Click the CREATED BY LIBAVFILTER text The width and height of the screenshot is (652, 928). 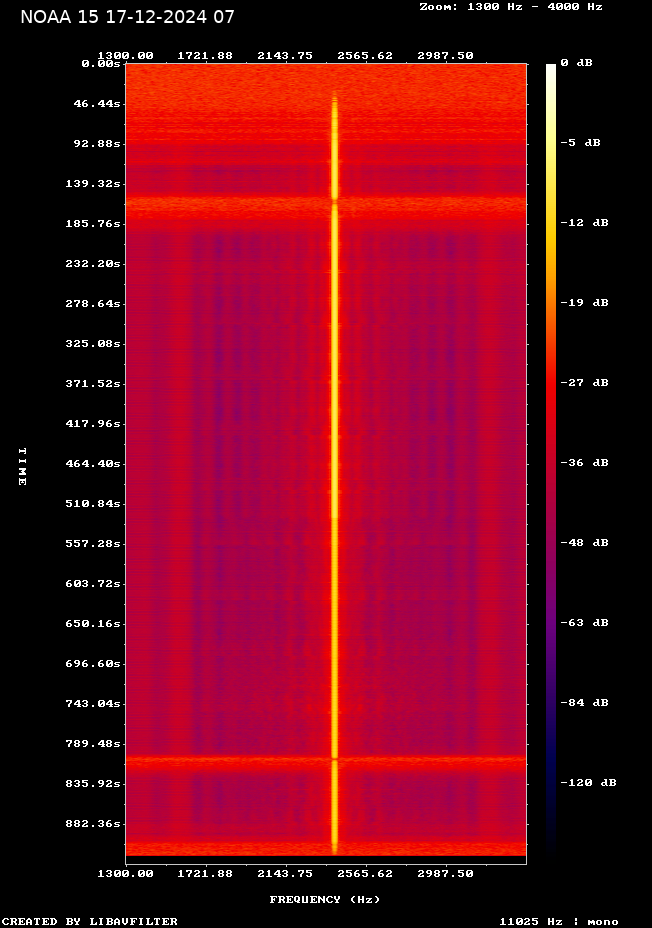point(89,921)
